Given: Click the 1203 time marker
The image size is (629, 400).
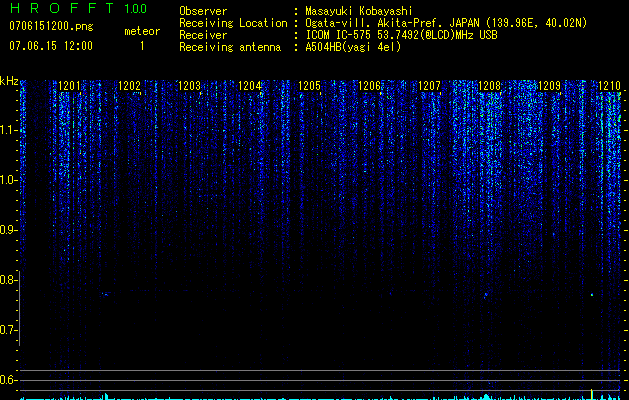Looking at the screenshot, I should [189, 85].
